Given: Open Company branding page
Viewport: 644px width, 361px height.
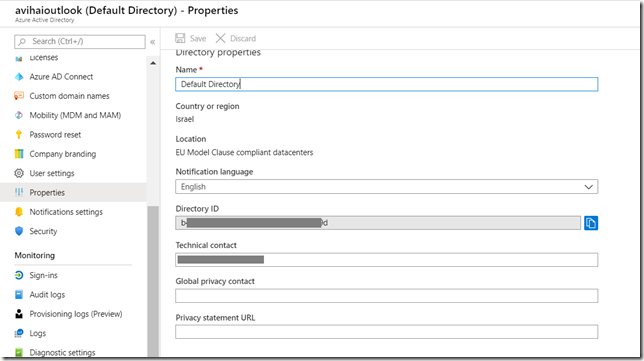Looking at the screenshot, I should tap(62, 154).
